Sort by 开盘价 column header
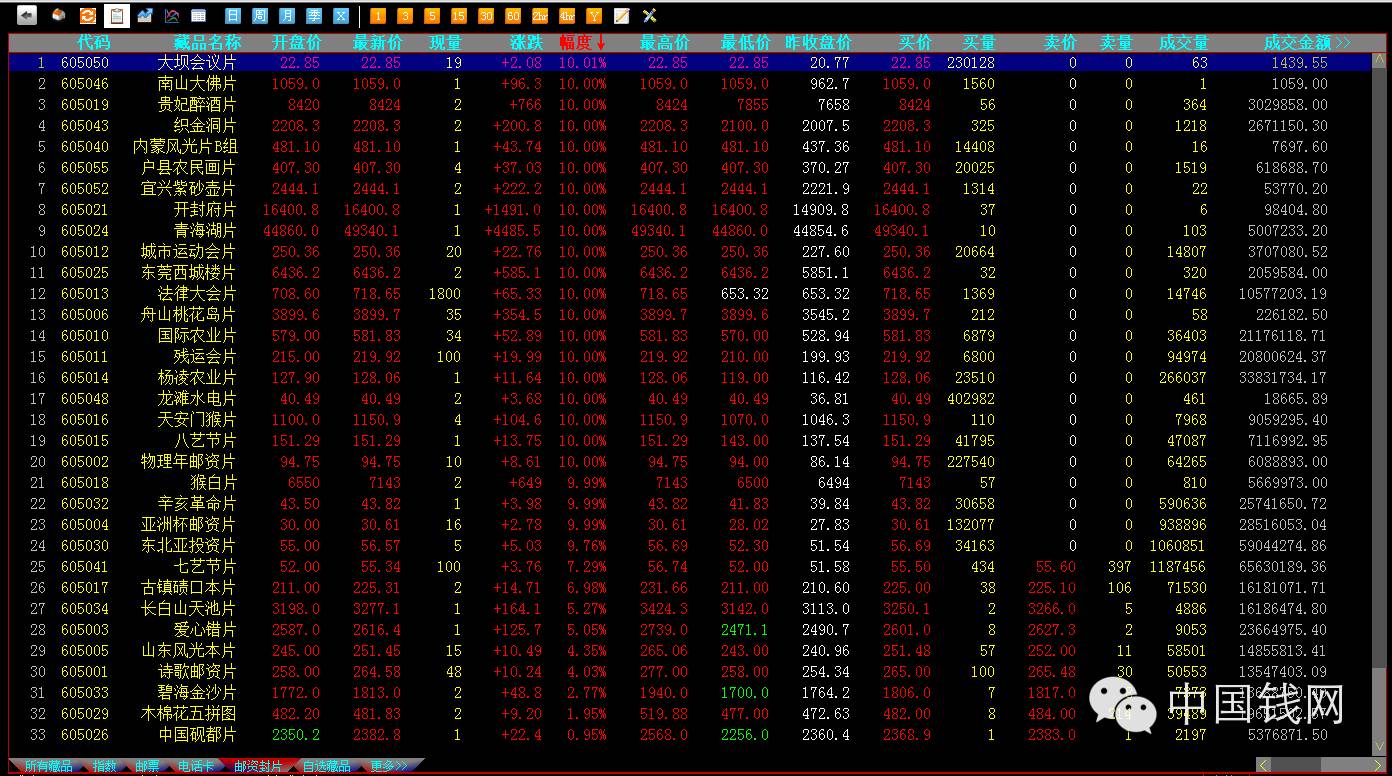Image resolution: width=1392 pixels, height=776 pixels. pyautogui.click(x=296, y=43)
